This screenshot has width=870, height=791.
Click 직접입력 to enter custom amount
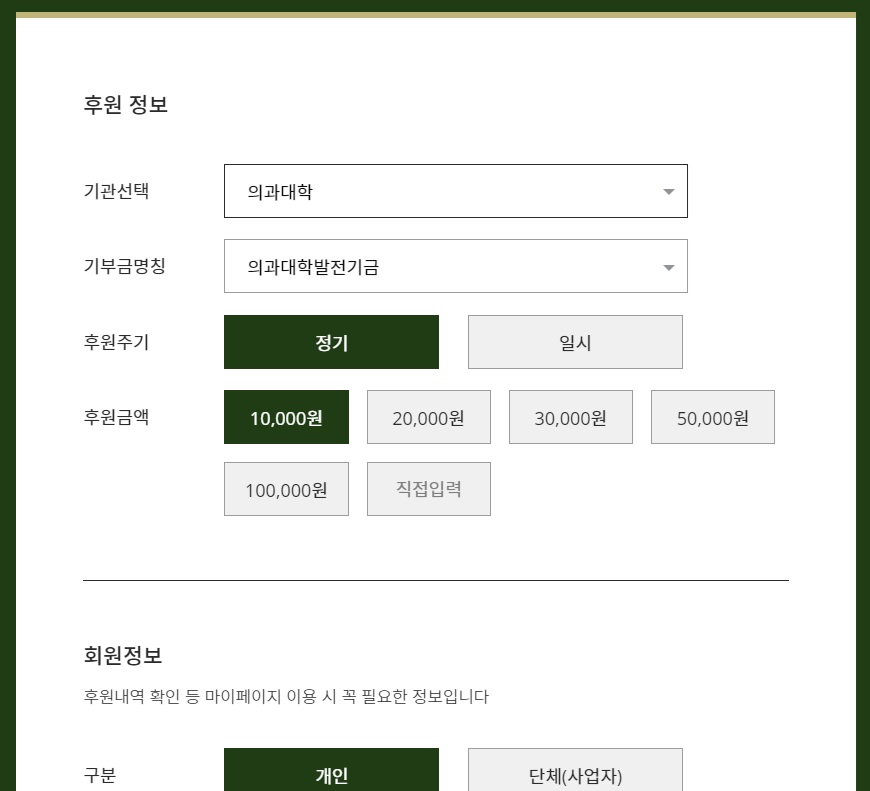(x=428, y=489)
